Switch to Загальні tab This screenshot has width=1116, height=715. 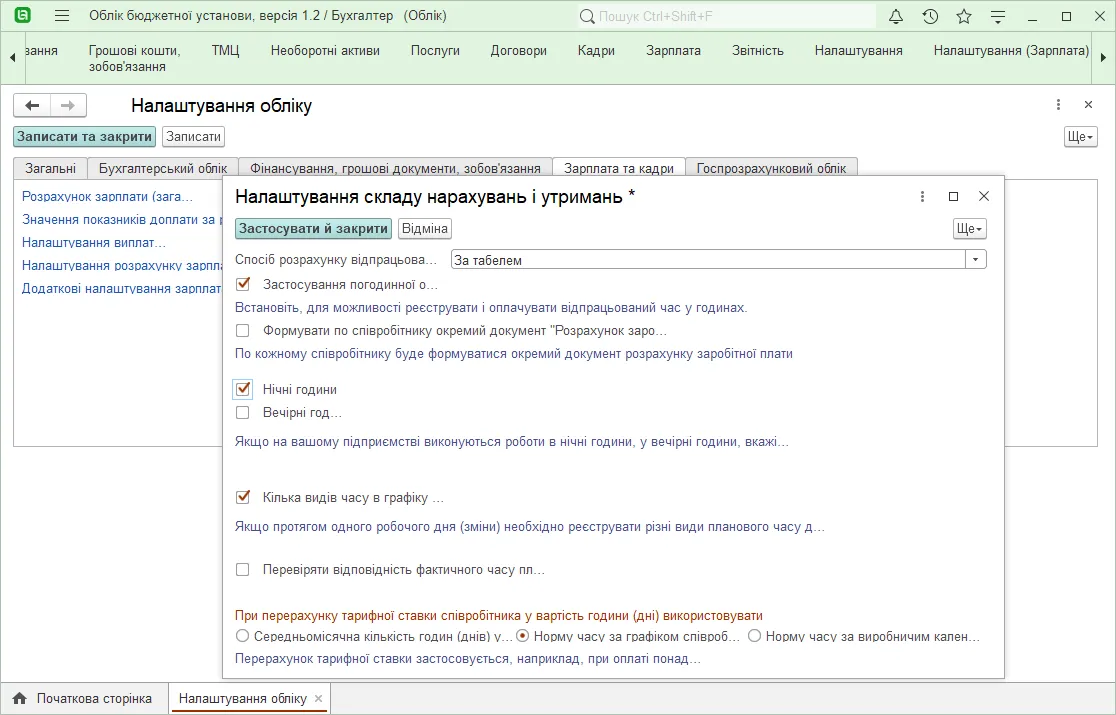click(x=51, y=169)
